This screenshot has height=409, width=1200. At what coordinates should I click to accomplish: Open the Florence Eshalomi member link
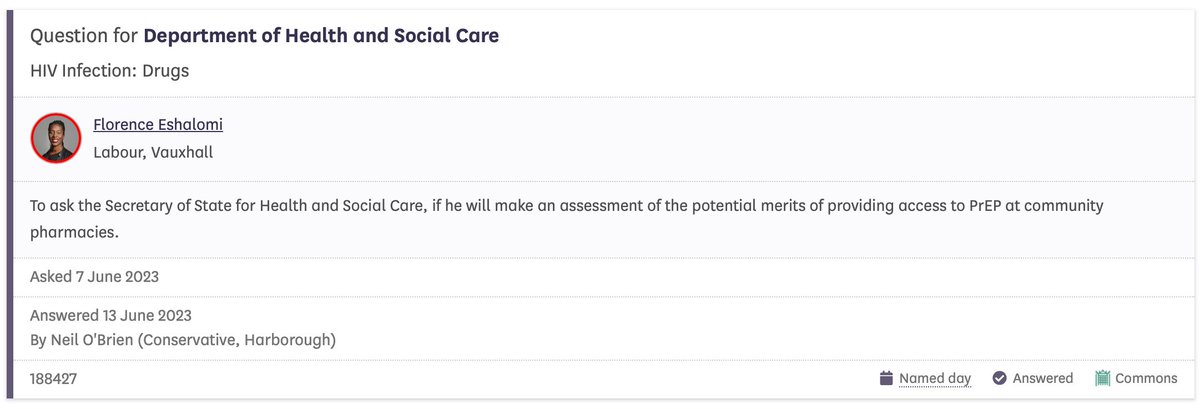(x=158, y=124)
